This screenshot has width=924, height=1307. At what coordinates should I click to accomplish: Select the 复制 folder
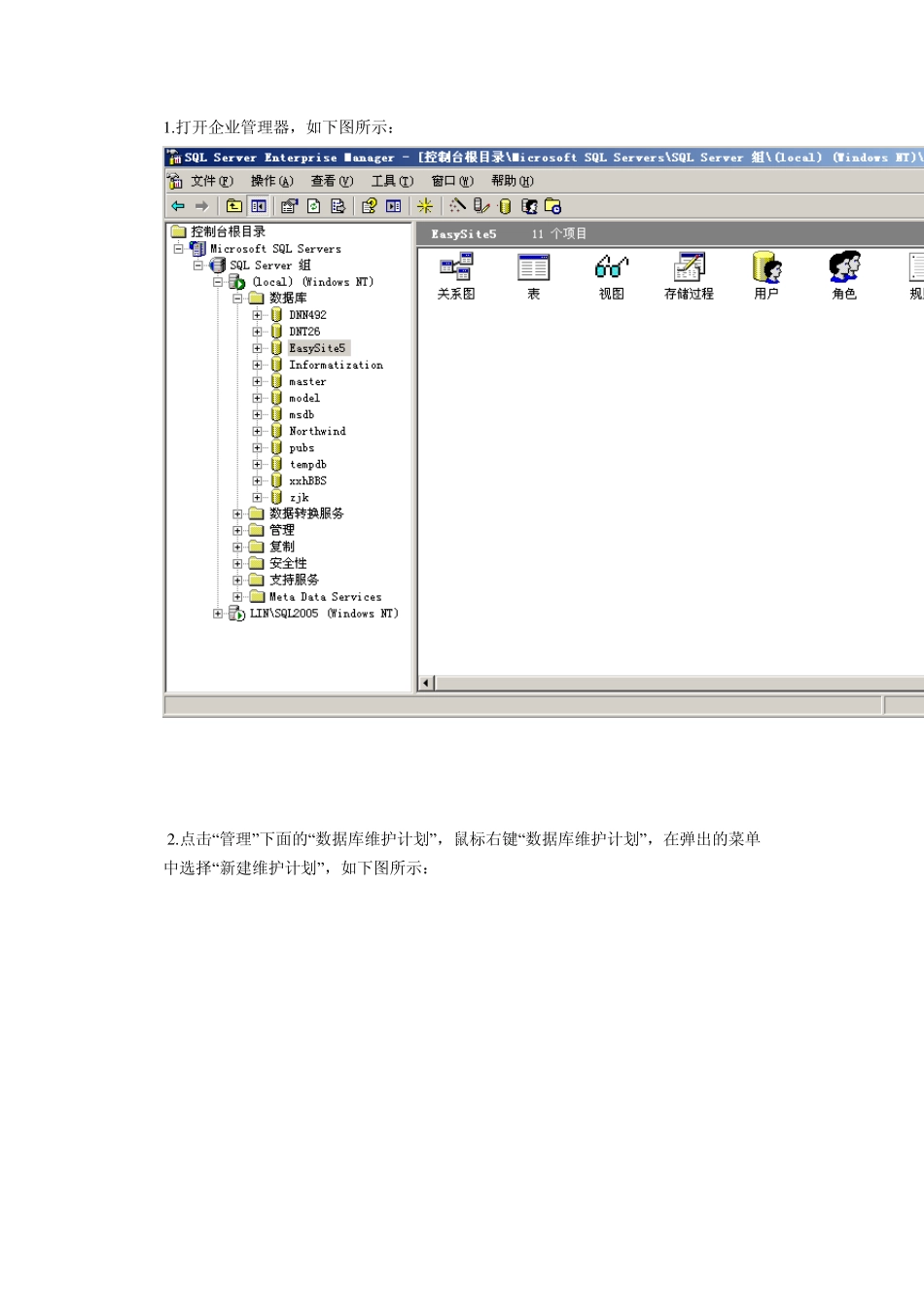pos(282,547)
